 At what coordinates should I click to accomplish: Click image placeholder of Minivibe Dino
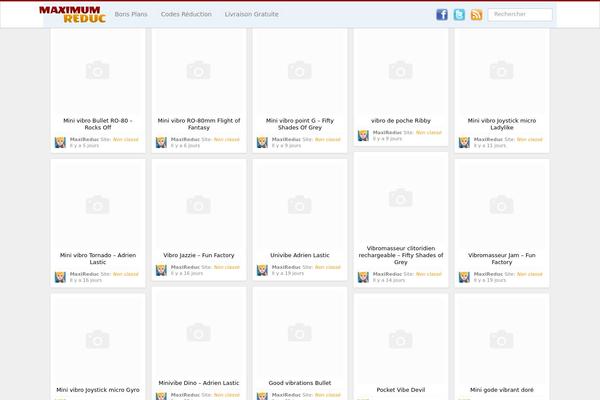199,333
